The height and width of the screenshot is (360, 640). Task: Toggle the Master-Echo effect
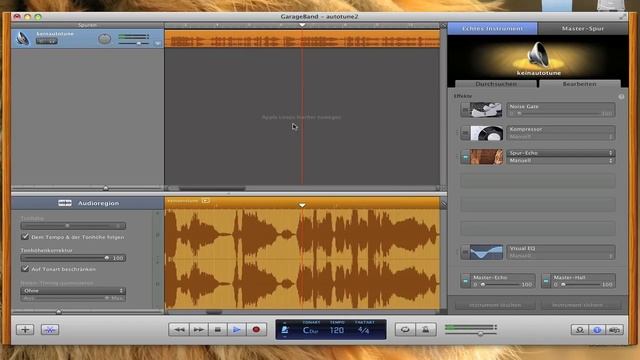click(x=465, y=281)
